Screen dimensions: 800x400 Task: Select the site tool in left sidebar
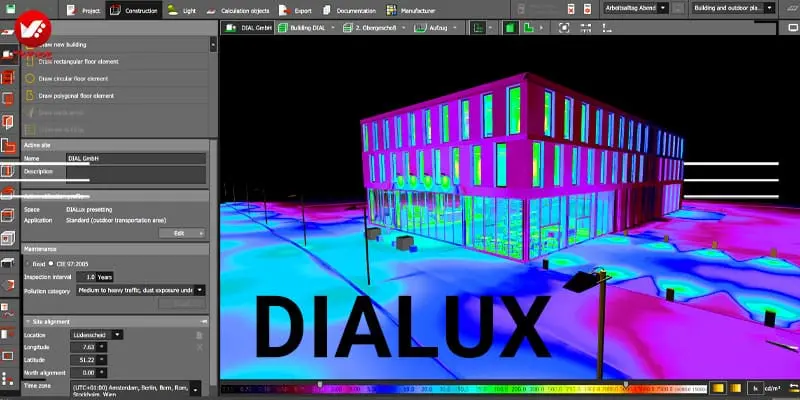pyautogui.click(x=8, y=54)
